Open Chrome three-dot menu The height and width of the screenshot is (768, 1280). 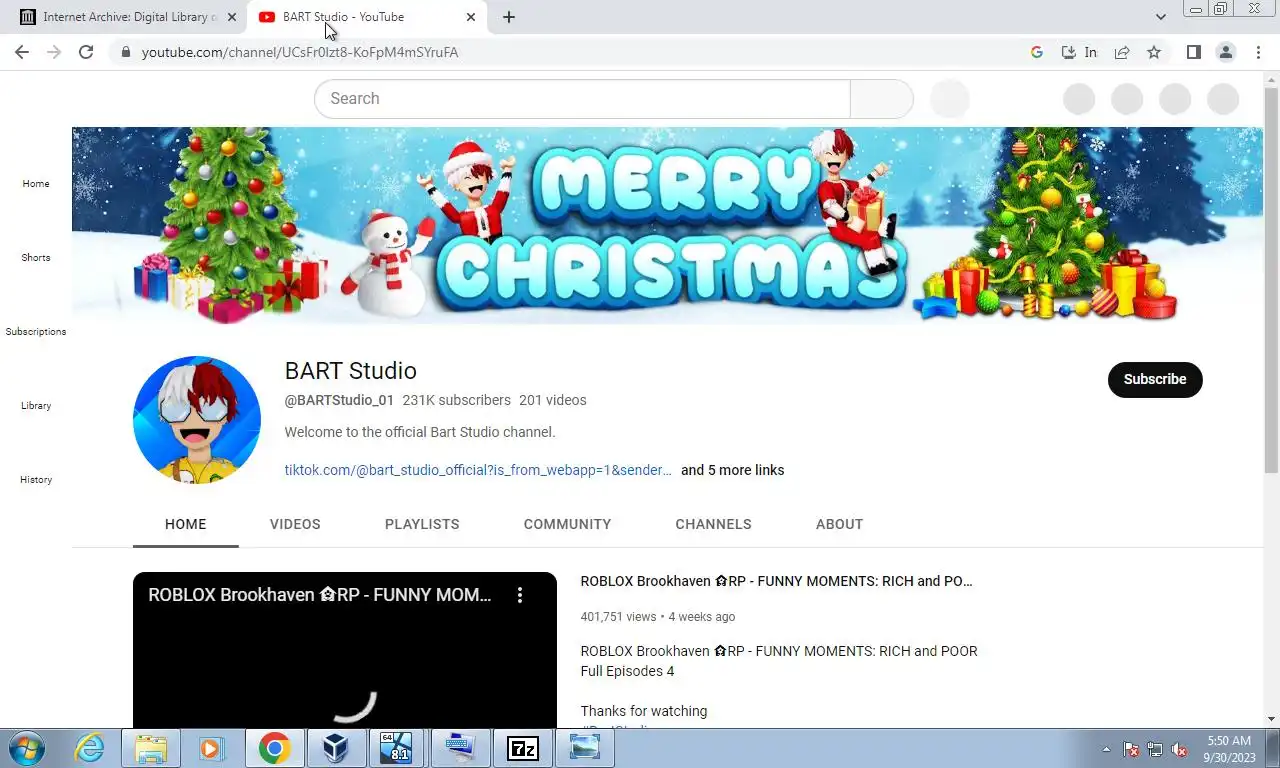1258,52
